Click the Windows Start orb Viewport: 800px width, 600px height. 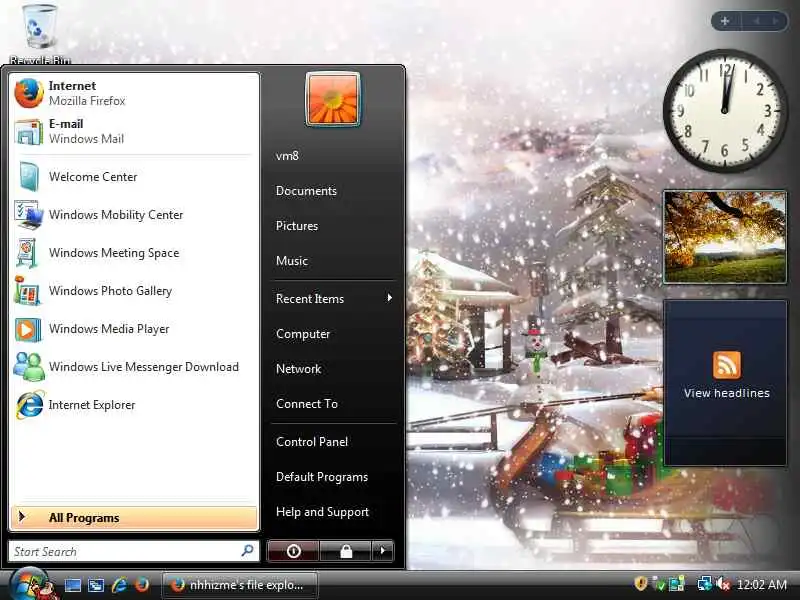coord(29,584)
